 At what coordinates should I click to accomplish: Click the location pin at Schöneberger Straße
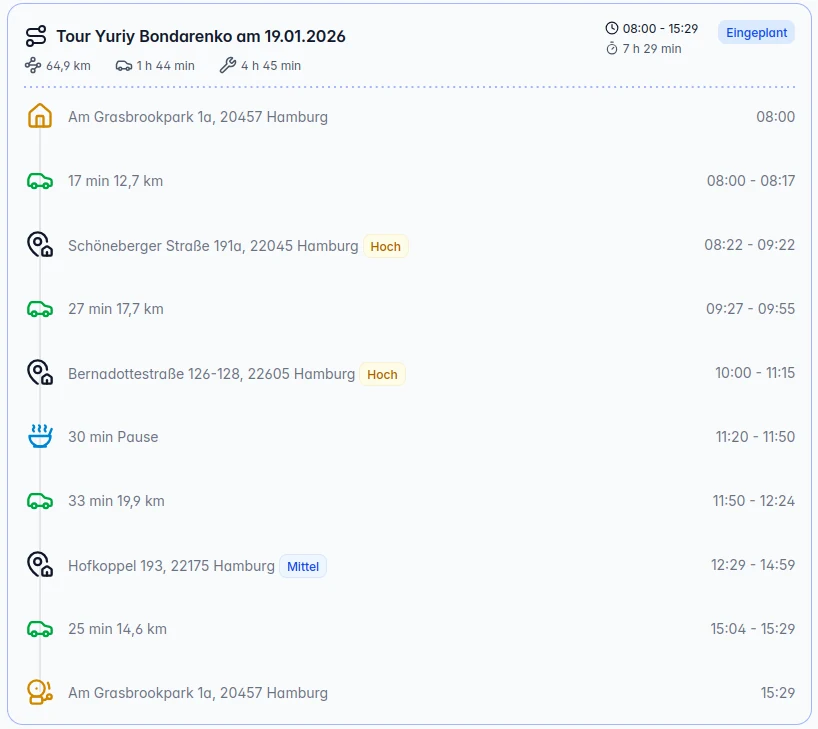coord(40,244)
